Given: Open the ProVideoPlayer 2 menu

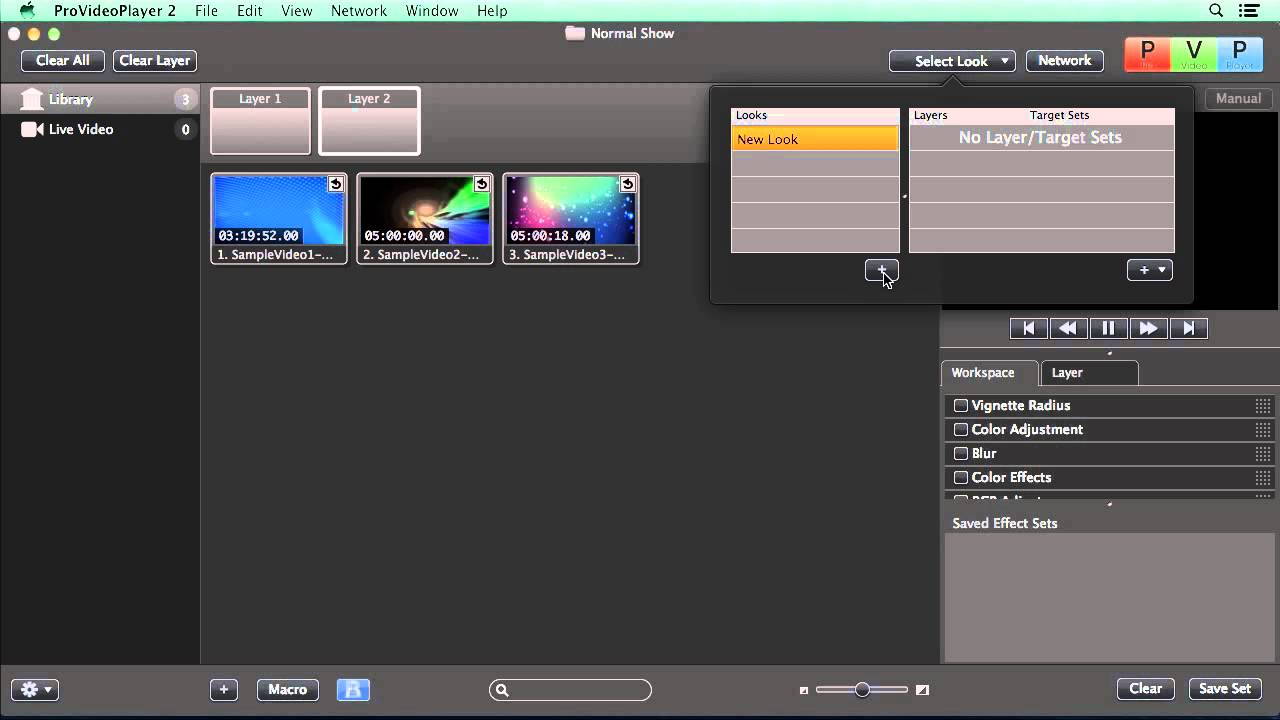Looking at the screenshot, I should (x=115, y=10).
